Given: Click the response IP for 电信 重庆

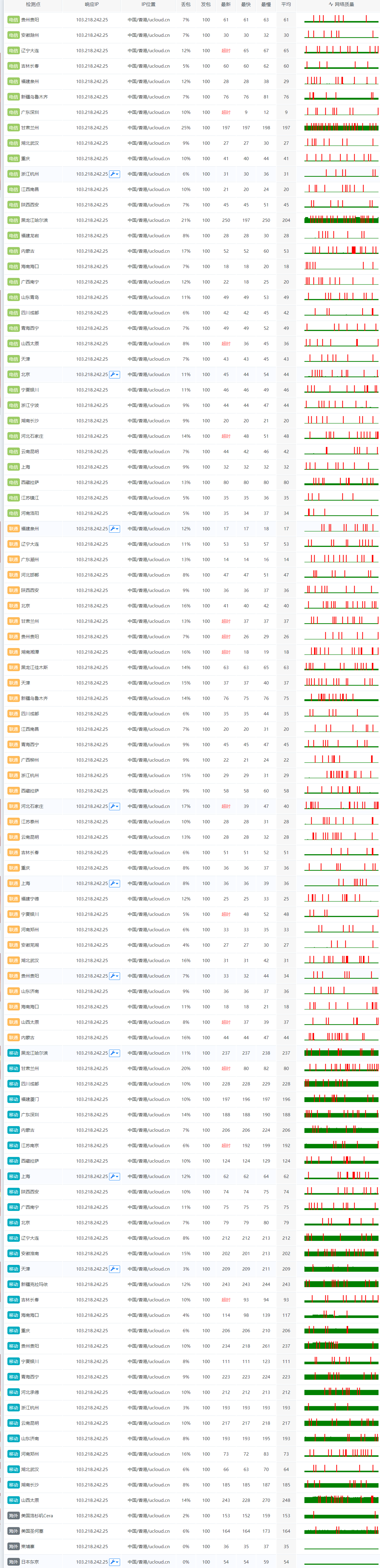Looking at the screenshot, I should 92,158.
